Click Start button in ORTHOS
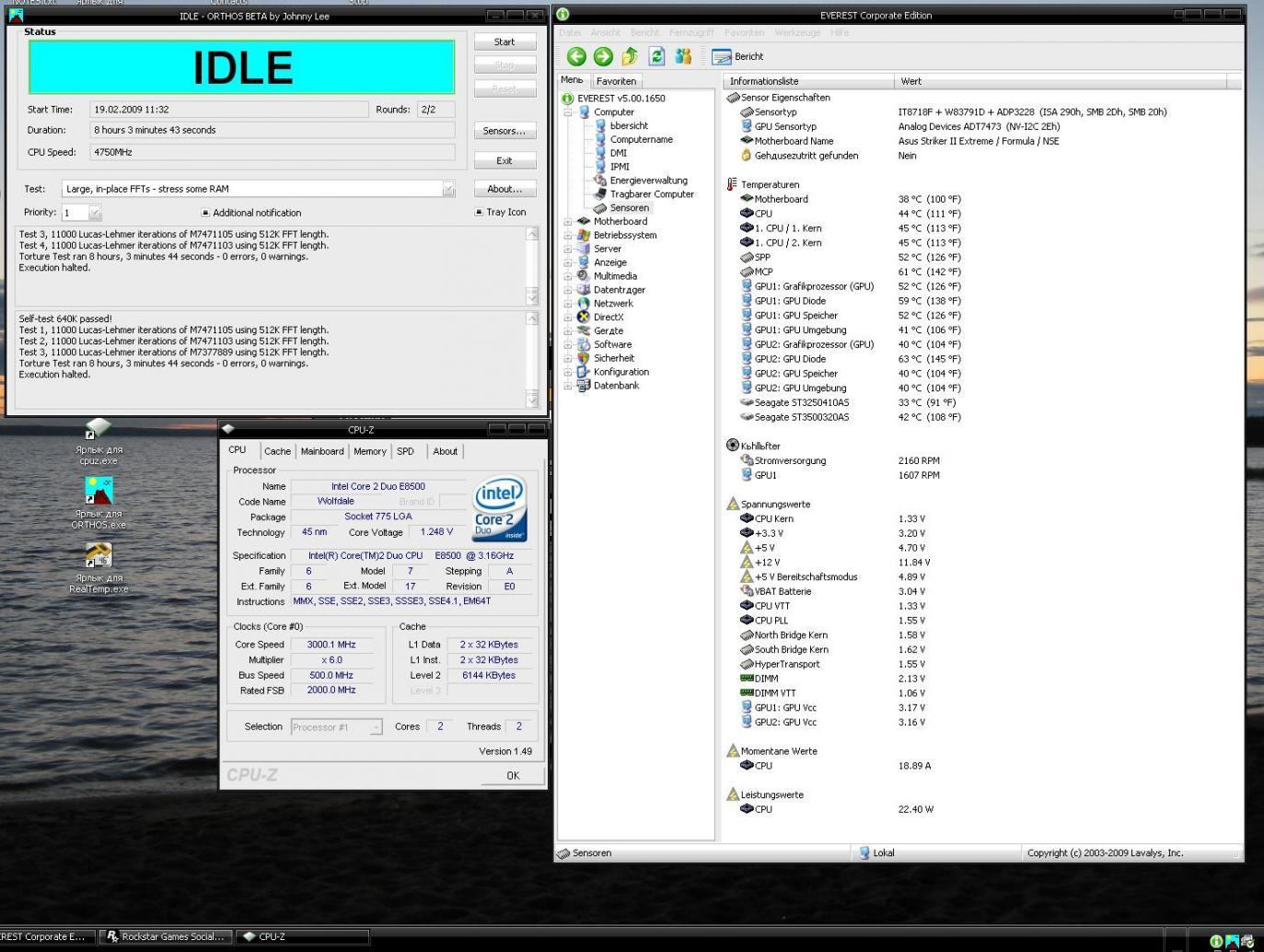The height and width of the screenshot is (952, 1264). click(x=504, y=42)
